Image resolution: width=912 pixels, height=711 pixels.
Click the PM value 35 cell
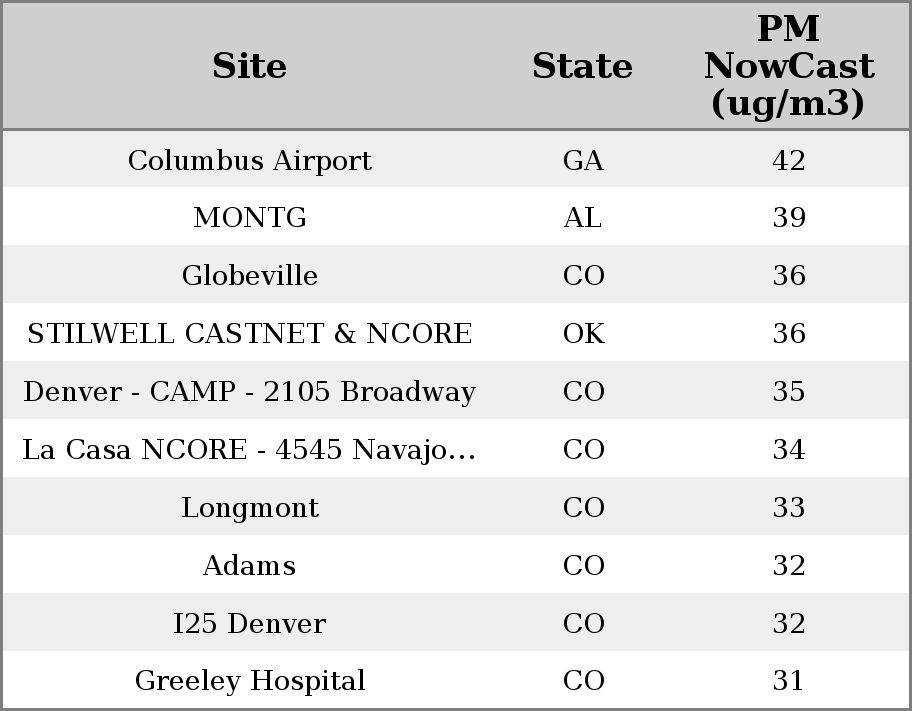(789, 392)
